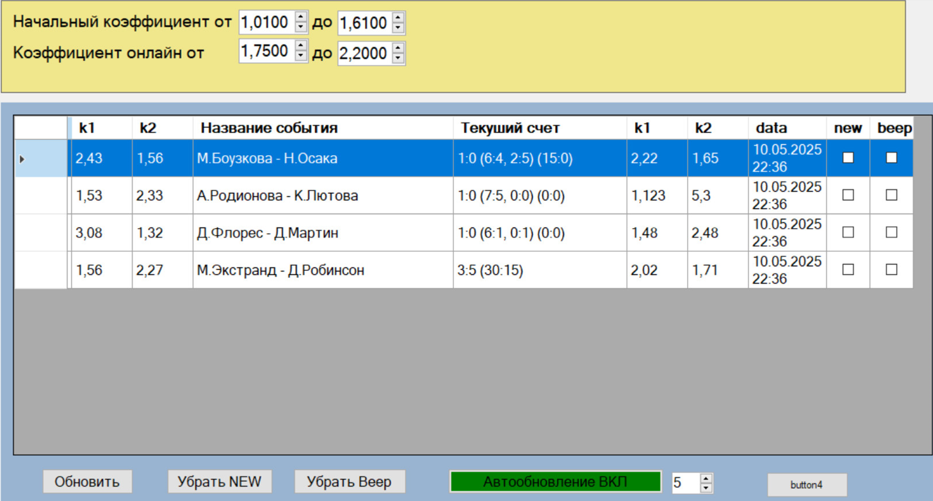Sort by data column header

point(787,128)
